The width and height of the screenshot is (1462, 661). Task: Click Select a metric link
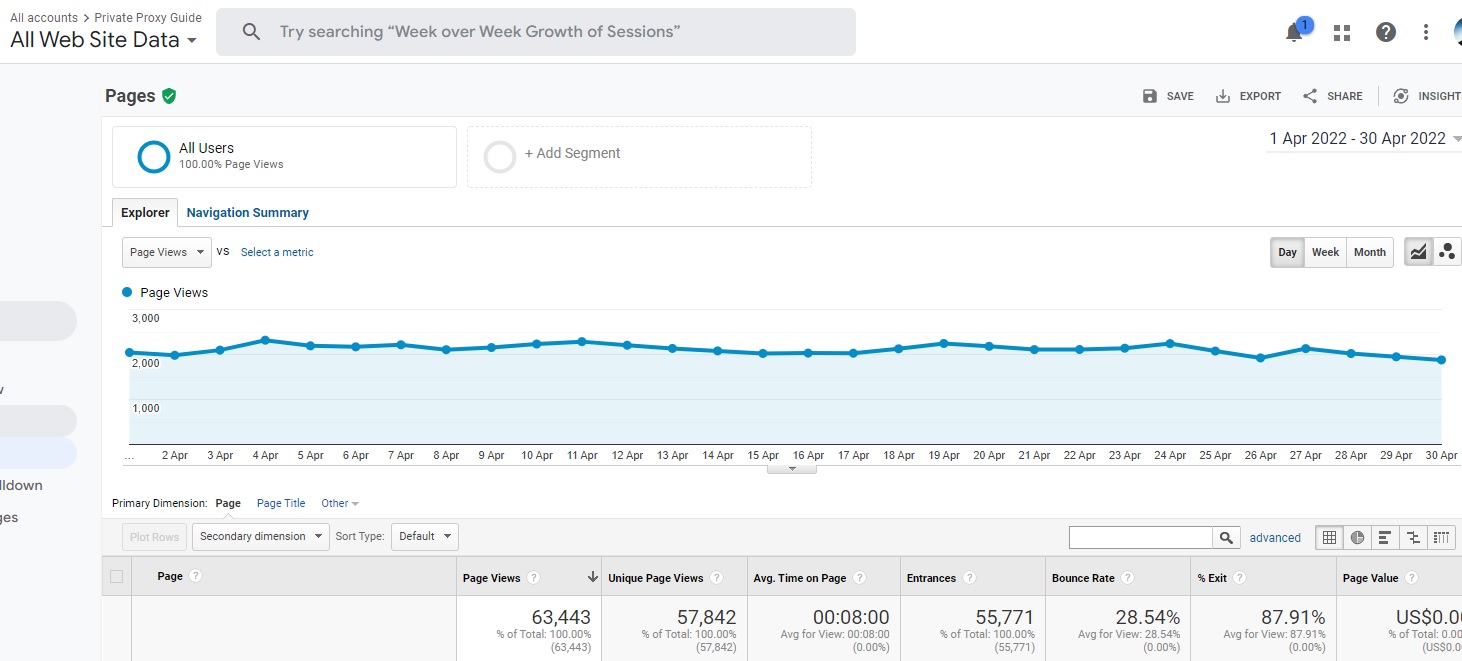(x=277, y=252)
